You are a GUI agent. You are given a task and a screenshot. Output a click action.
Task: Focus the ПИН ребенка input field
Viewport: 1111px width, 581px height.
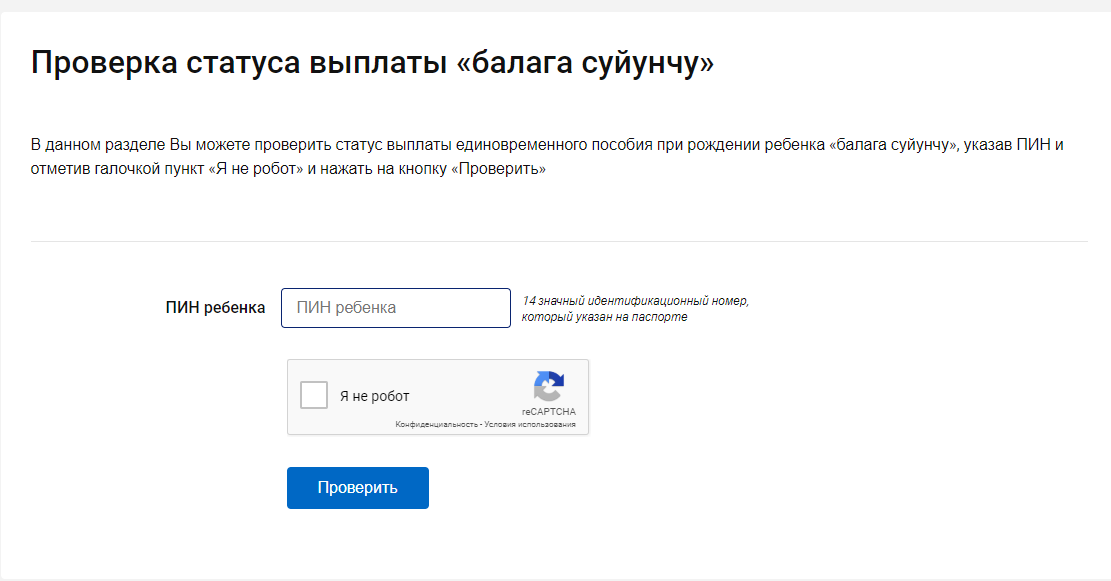(395, 308)
